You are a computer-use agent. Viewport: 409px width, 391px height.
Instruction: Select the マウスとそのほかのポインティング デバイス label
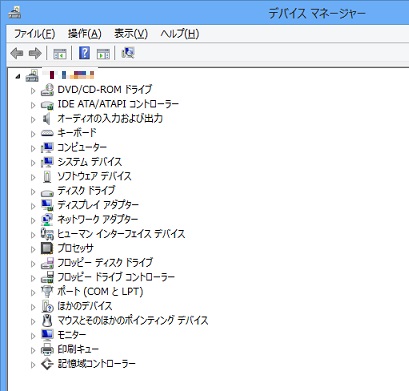click(x=133, y=320)
